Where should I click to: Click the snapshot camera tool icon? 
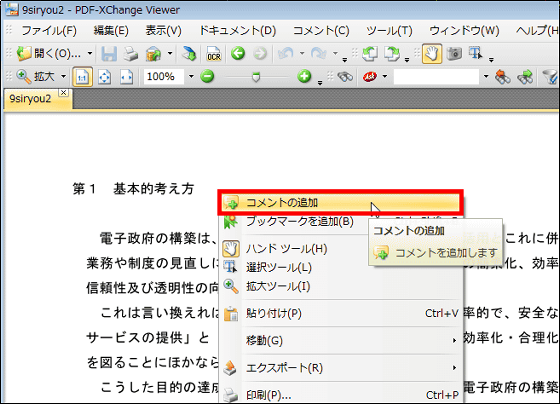454,54
